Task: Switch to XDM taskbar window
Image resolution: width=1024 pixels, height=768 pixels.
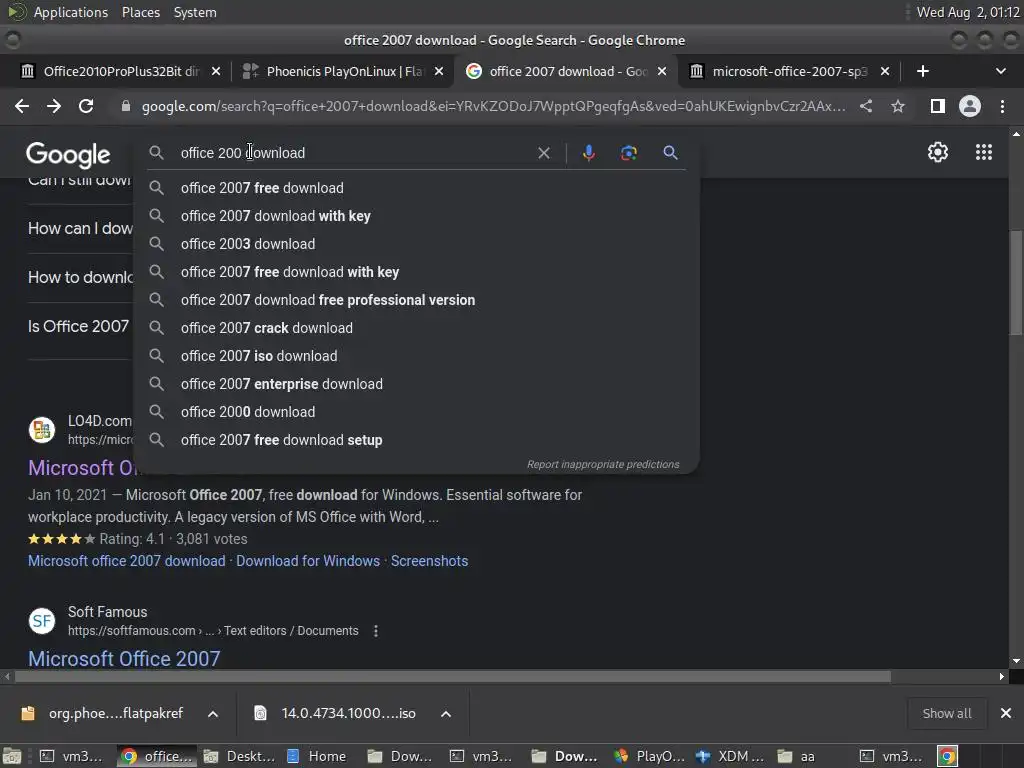Action: coord(730,756)
